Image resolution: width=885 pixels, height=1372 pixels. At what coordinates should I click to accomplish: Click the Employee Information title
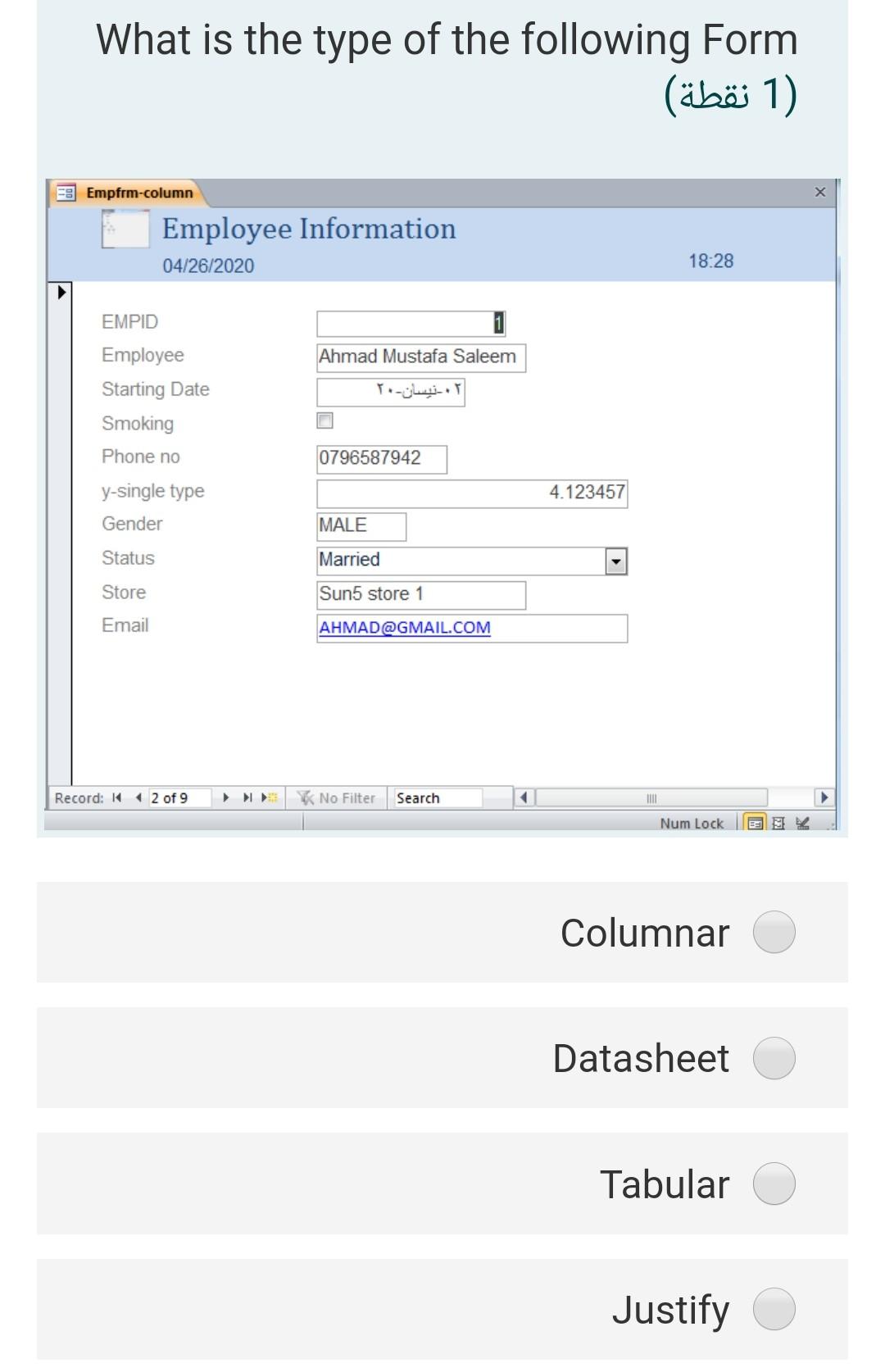[x=309, y=229]
